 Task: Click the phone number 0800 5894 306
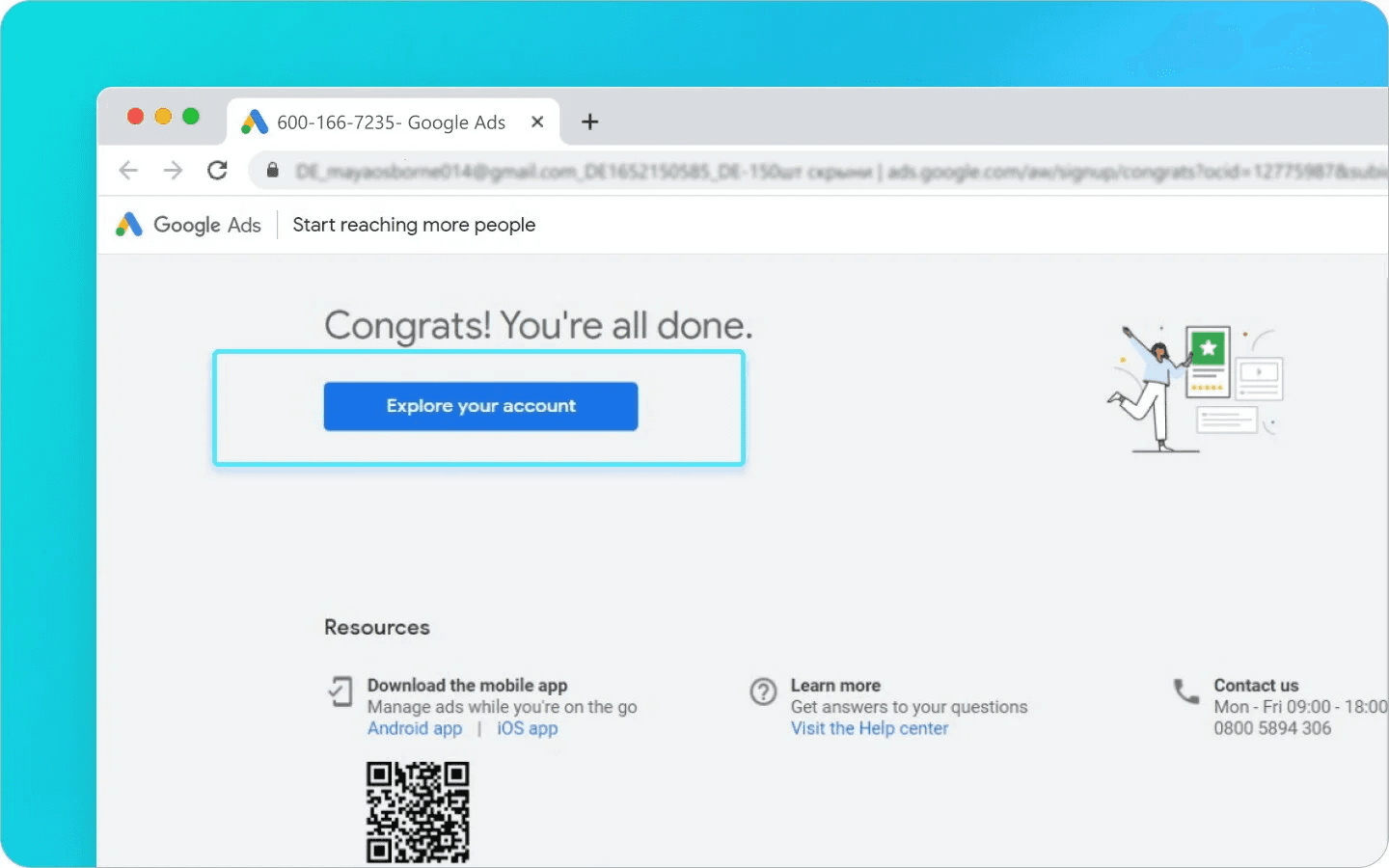(x=1272, y=728)
